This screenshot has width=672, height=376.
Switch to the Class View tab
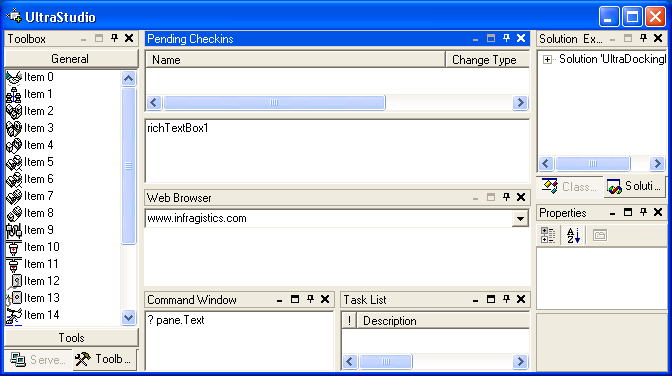click(569, 186)
